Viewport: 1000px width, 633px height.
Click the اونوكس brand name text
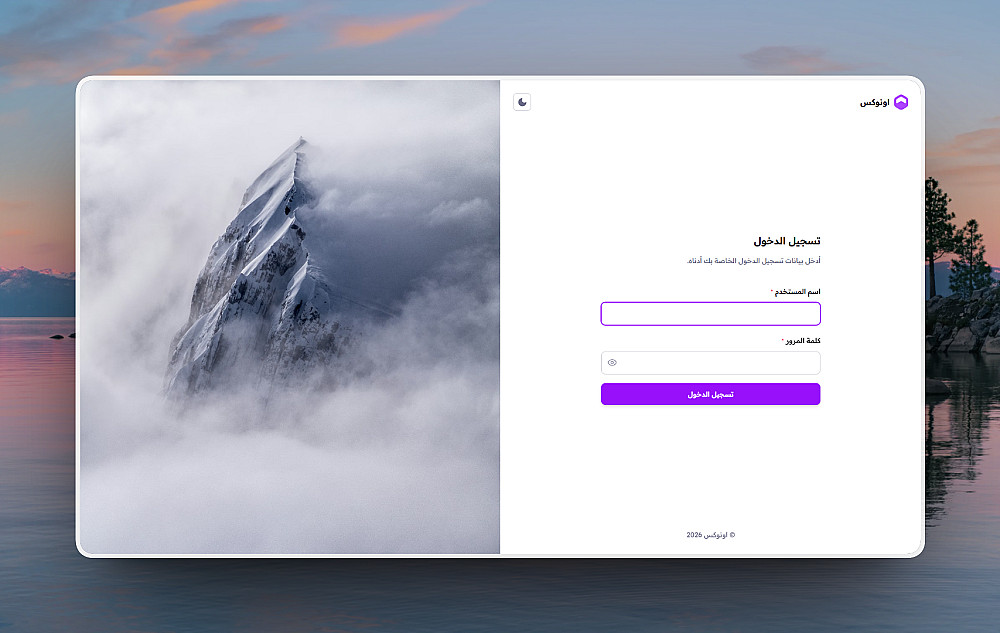(874, 103)
